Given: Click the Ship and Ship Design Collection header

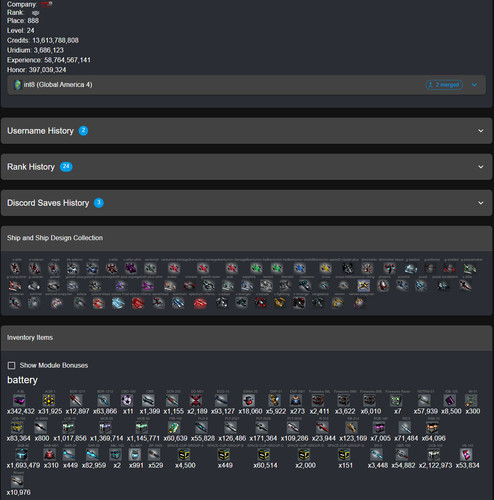Looking at the screenshot, I should tap(247, 238).
